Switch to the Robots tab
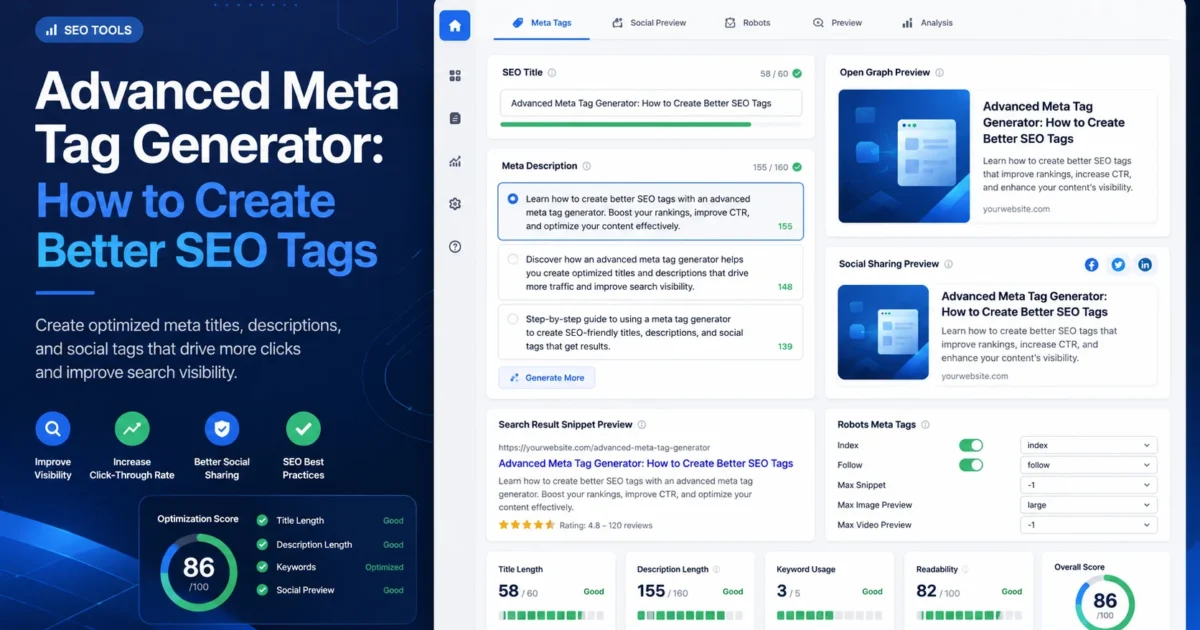 pos(748,22)
